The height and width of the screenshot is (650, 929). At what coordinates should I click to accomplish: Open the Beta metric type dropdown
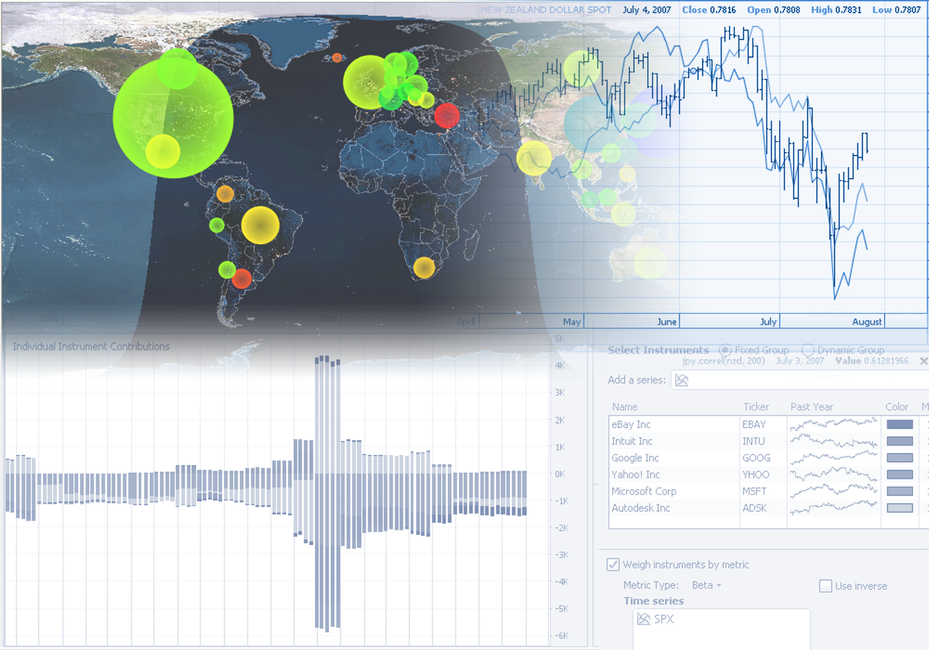706,585
